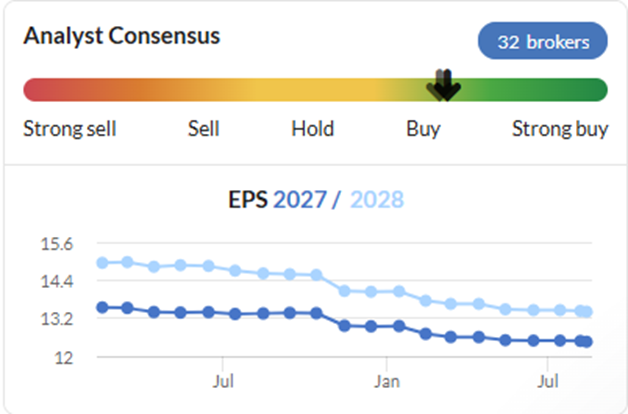This screenshot has height=414, width=628.
Task: Click the 12 y-axis baseline label
Action: tap(64, 358)
